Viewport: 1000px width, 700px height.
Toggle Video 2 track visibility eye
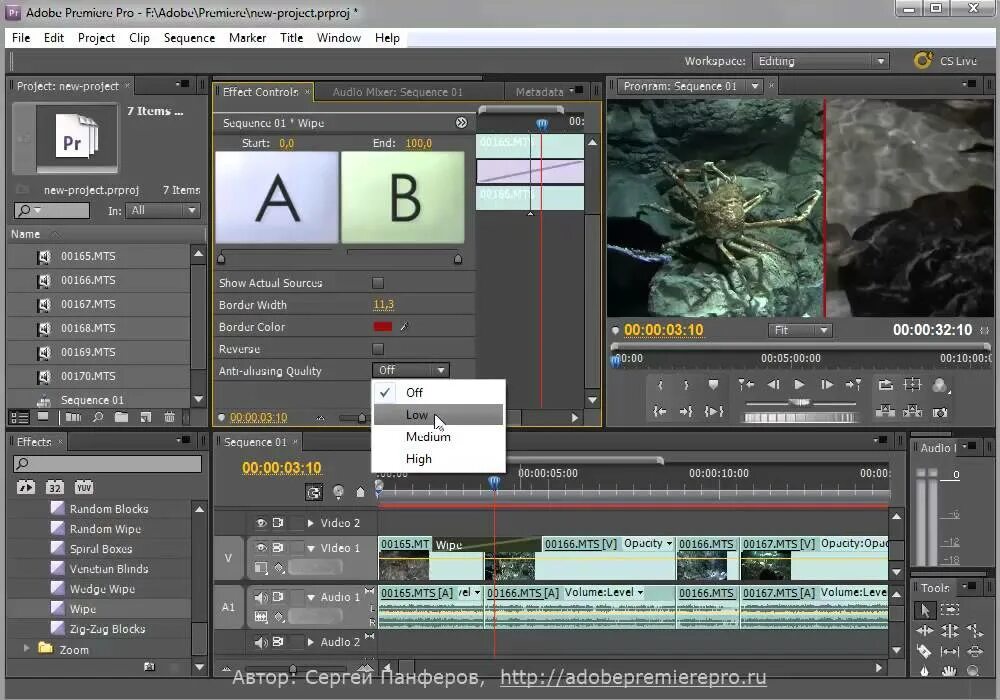coord(261,523)
